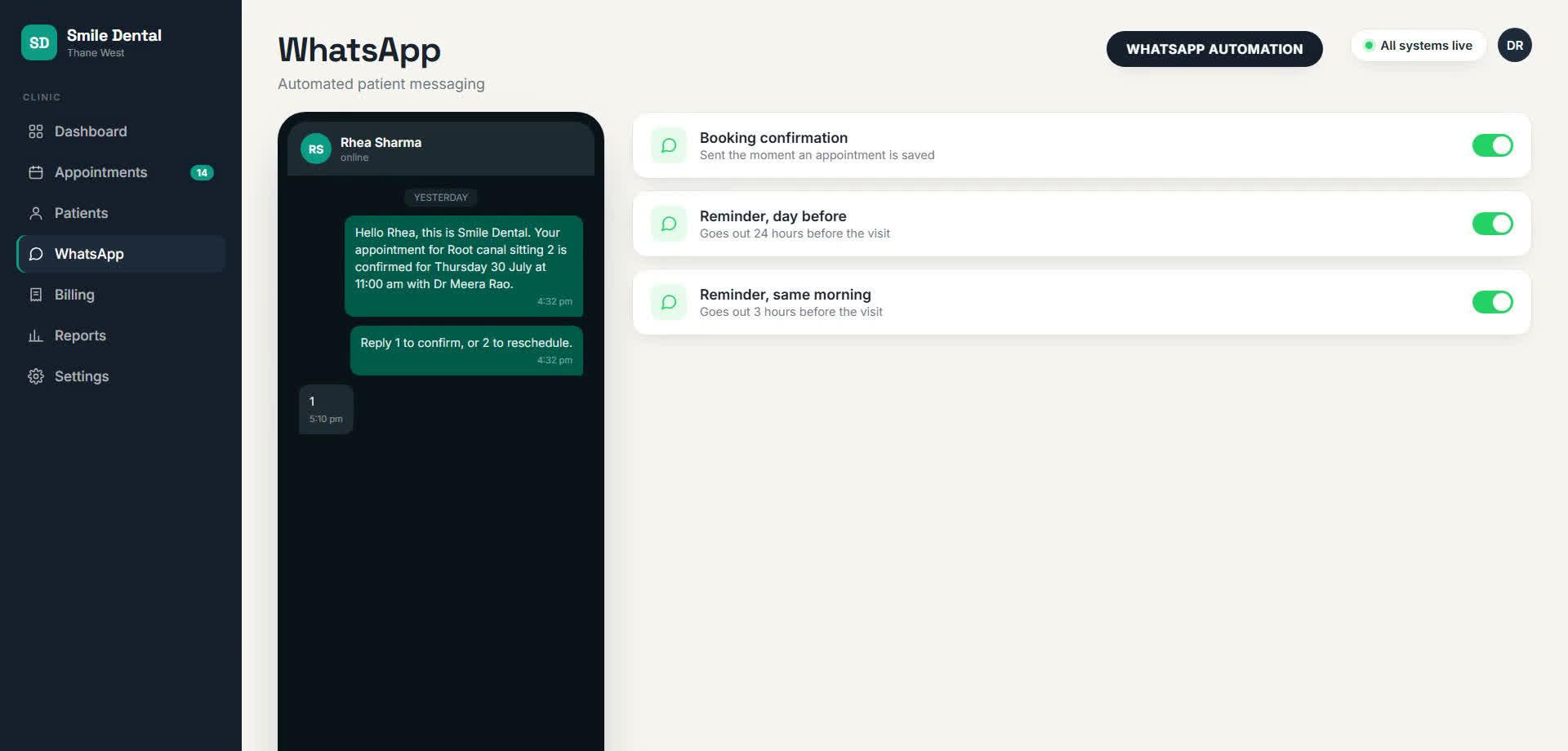This screenshot has width=1568, height=751.
Task: Click the WHATSAPP AUTOMATION button
Action: click(x=1214, y=49)
